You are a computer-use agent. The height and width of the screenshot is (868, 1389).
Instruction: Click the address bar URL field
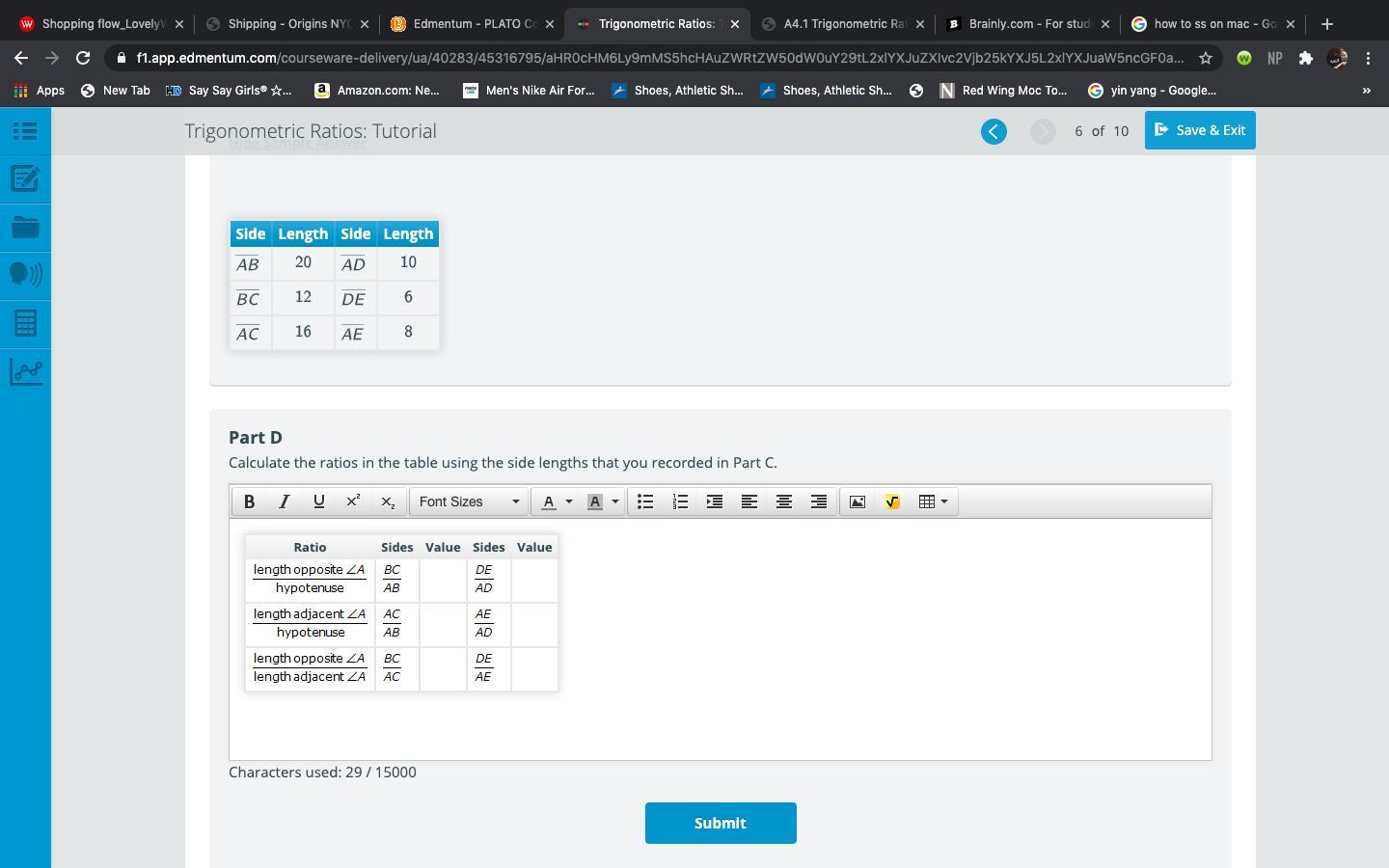coord(660,58)
